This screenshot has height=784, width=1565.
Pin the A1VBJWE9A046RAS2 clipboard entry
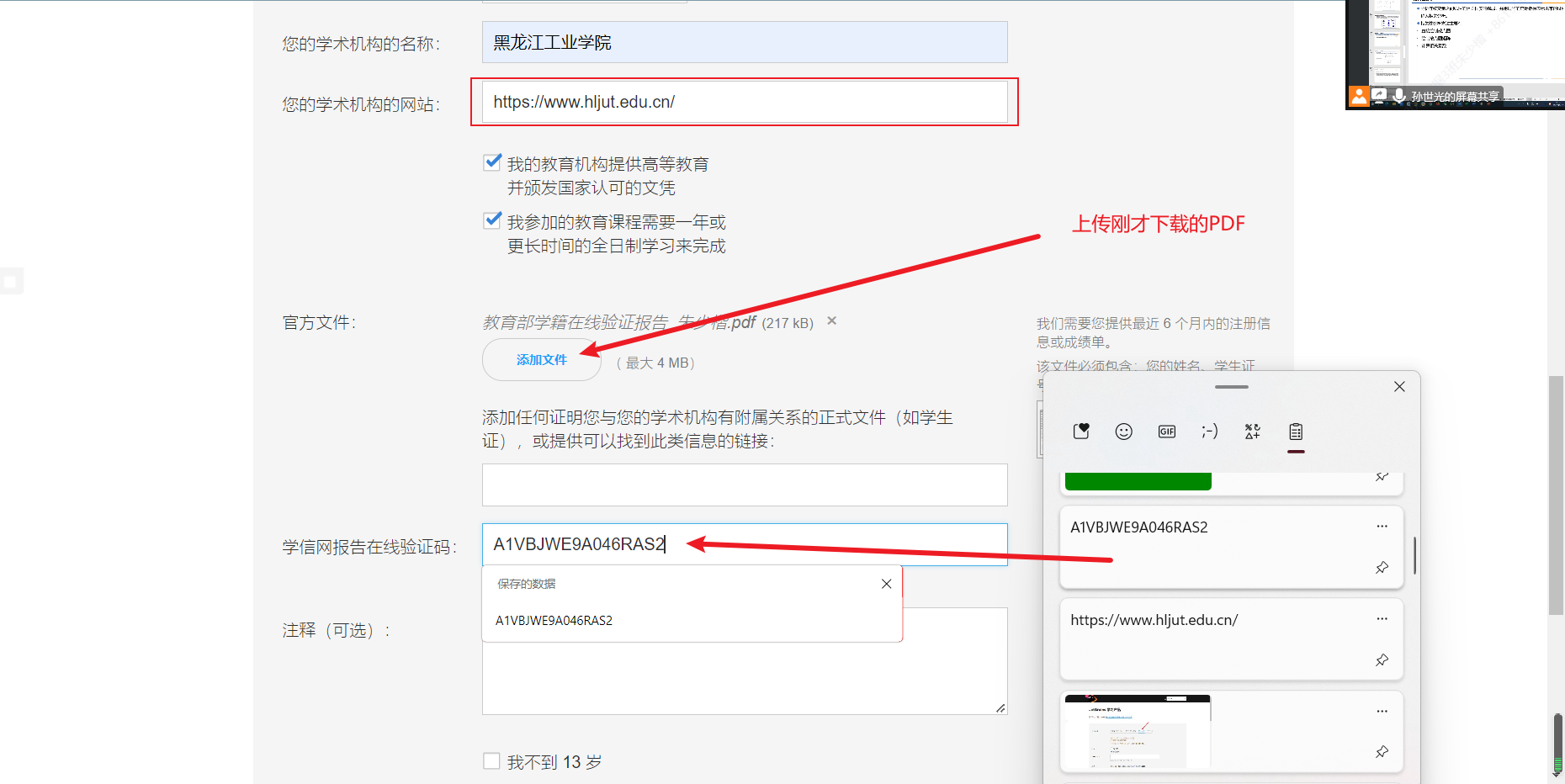tap(1382, 567)
